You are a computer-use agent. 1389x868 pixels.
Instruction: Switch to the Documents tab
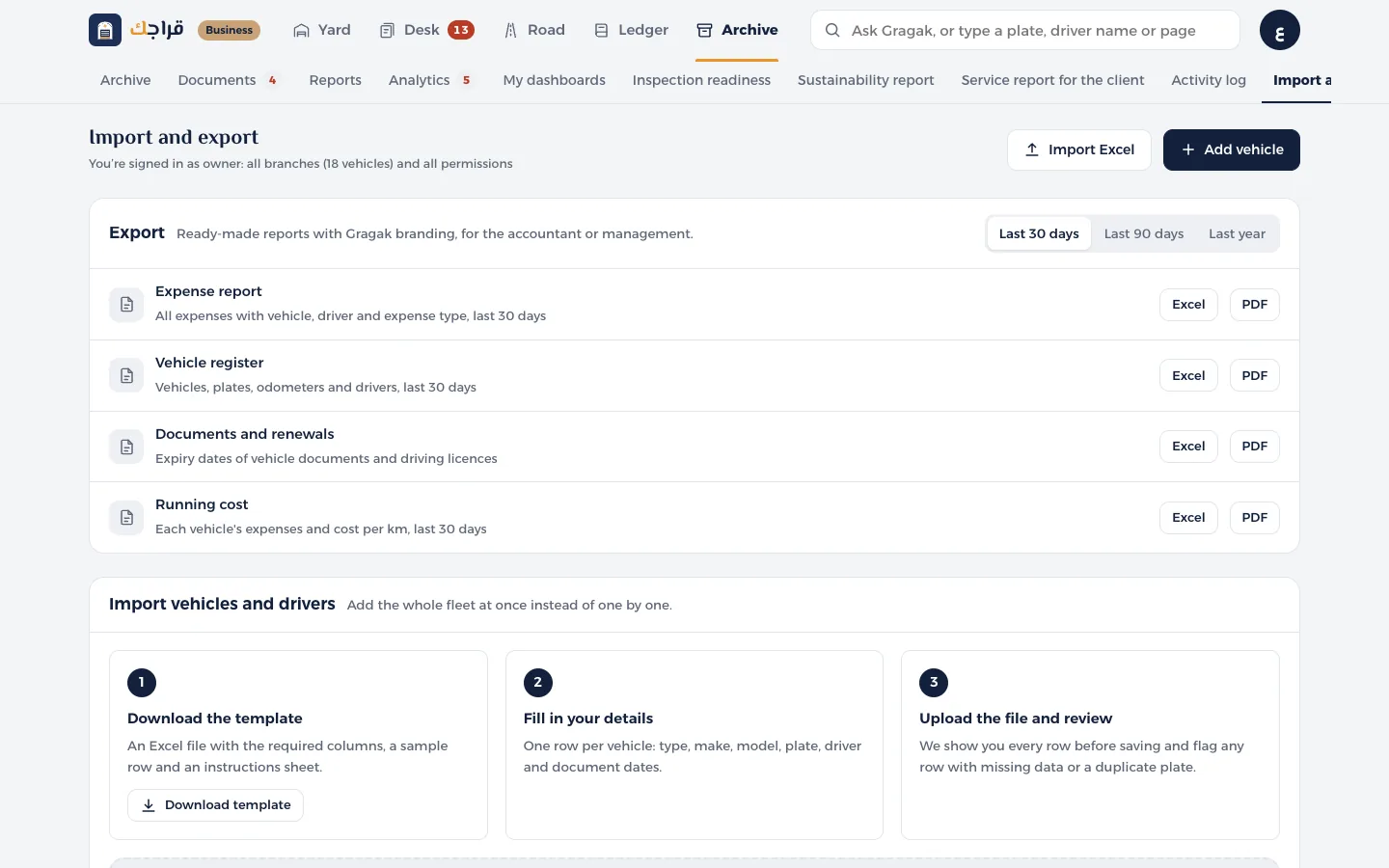(x=229, y=80)
